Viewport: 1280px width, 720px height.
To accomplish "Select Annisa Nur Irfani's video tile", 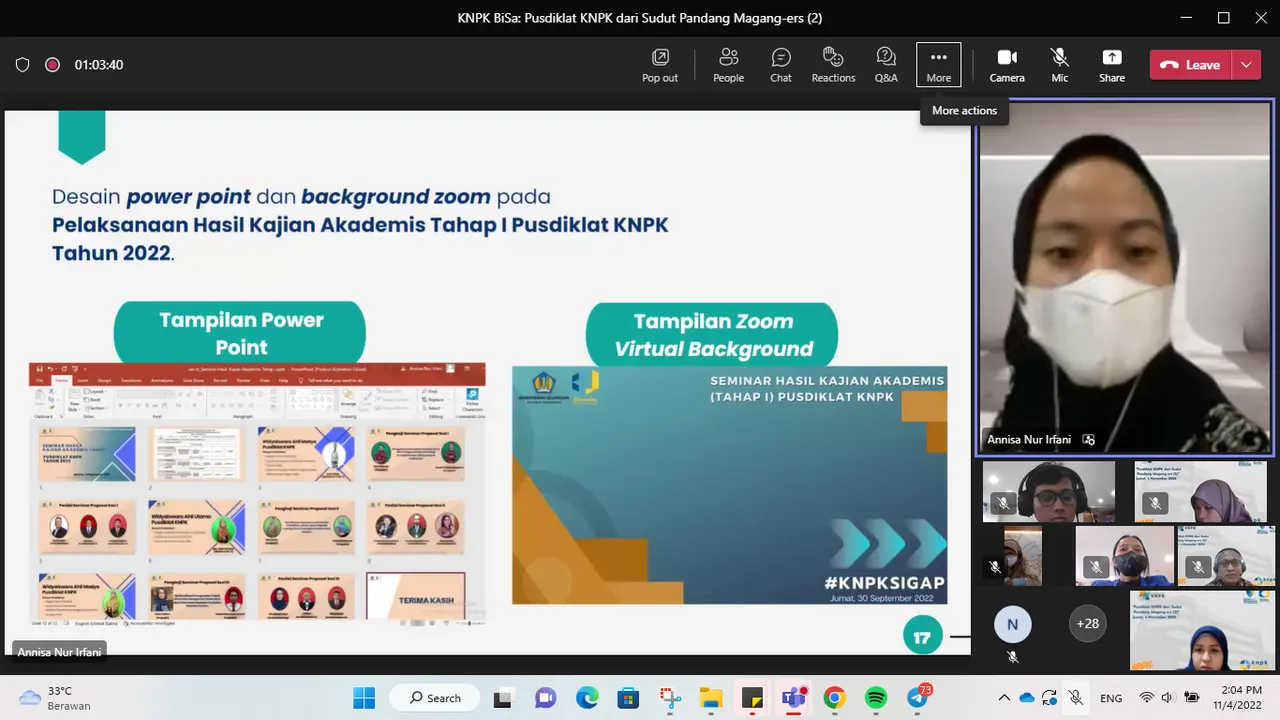I will (1125, 277).
